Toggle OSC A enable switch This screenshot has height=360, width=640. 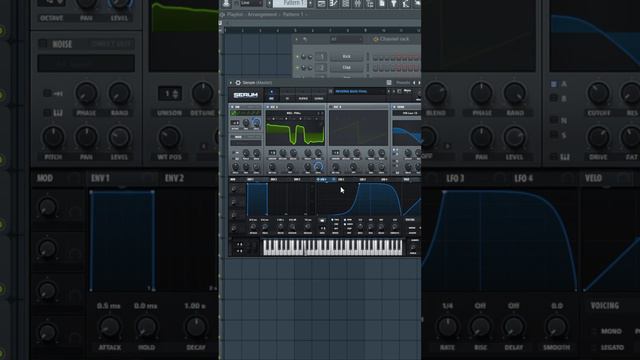(x=268, y=107)
